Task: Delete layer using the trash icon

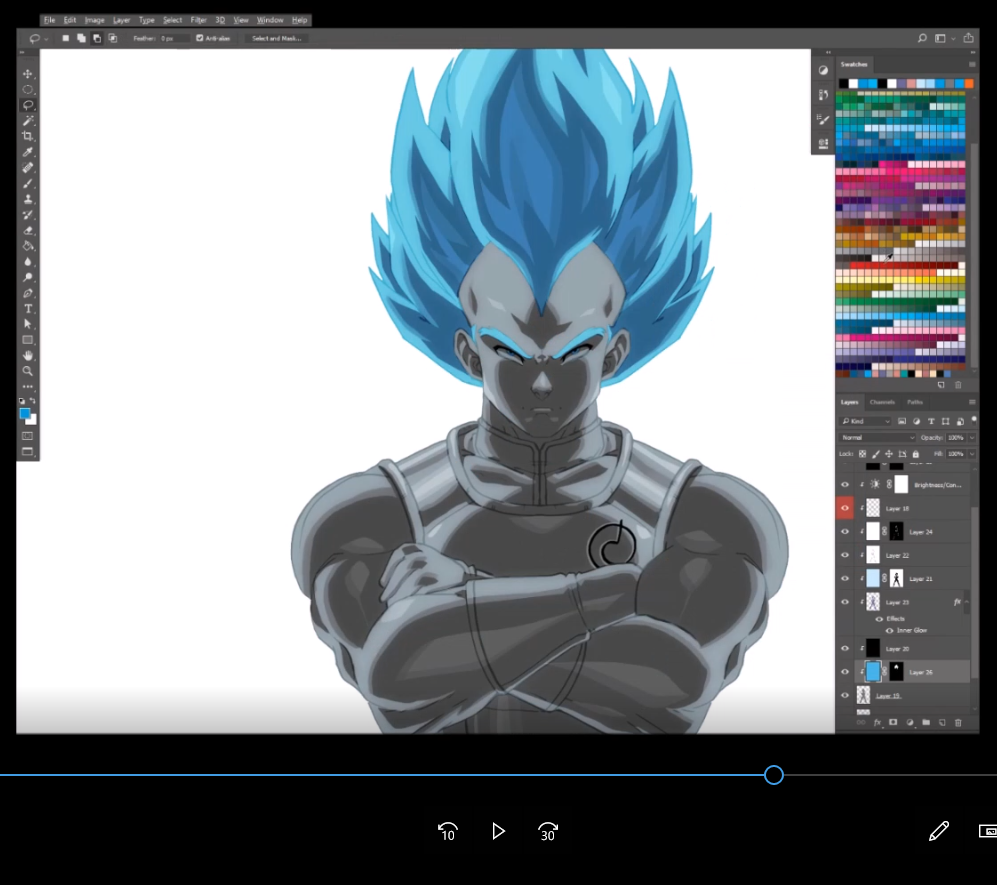Action: (957, 722)
